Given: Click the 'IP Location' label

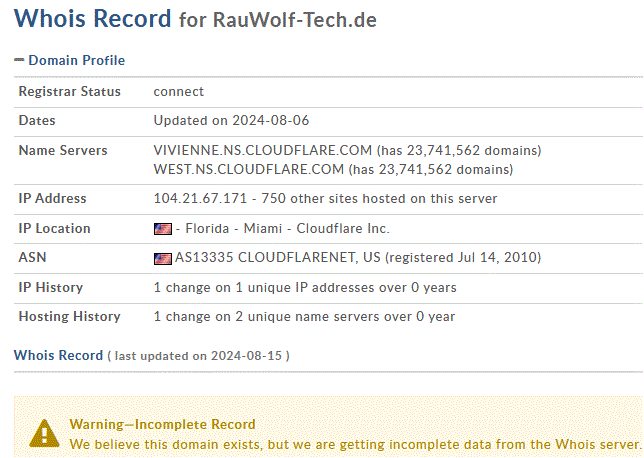Looking at the screenshot, I should (54, 228).
